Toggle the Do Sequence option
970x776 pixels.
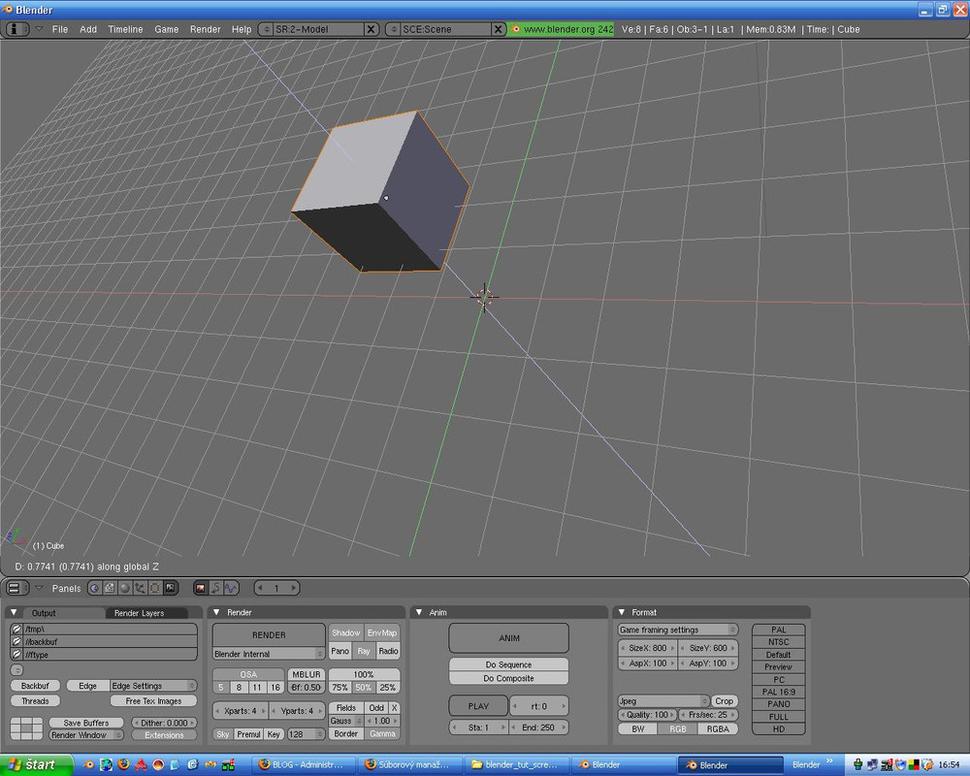pyautogui.click(x=509, y=664)
